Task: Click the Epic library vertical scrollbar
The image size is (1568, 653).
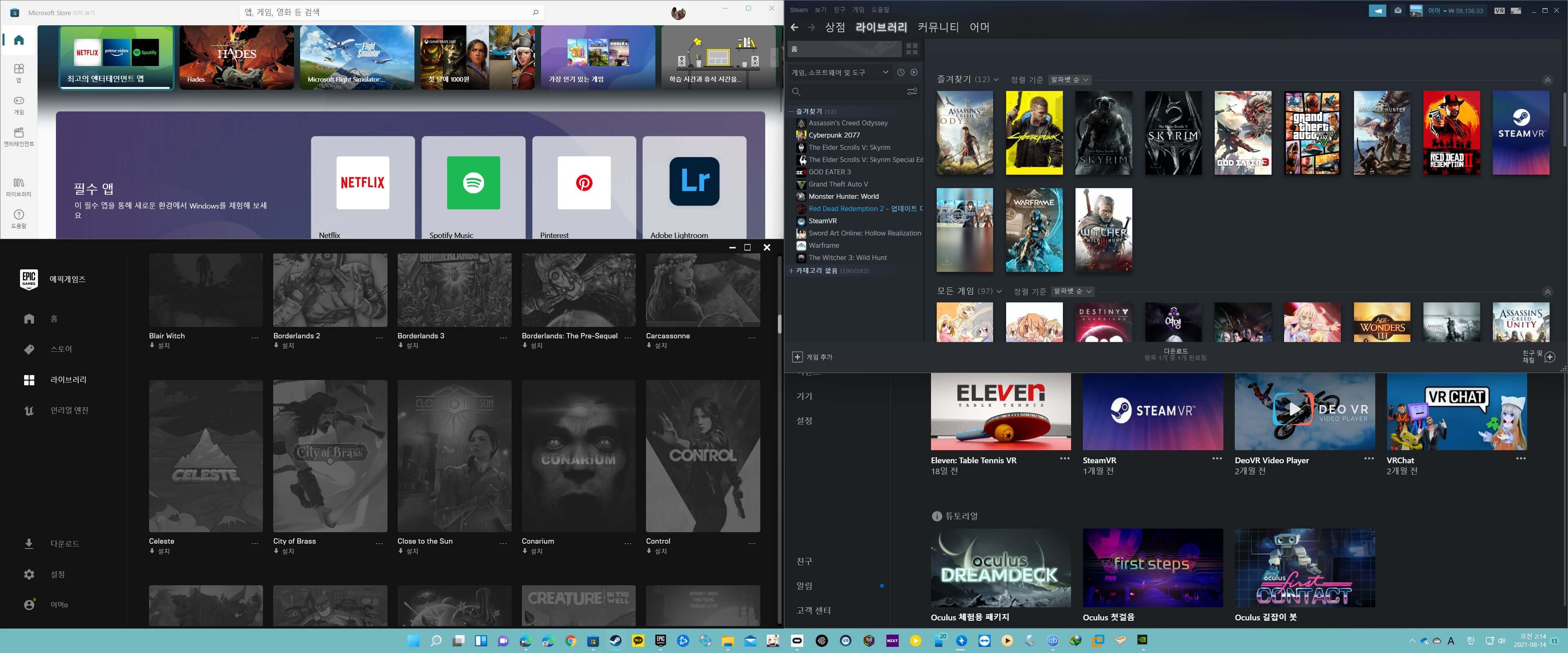Action: coord(779,324)
